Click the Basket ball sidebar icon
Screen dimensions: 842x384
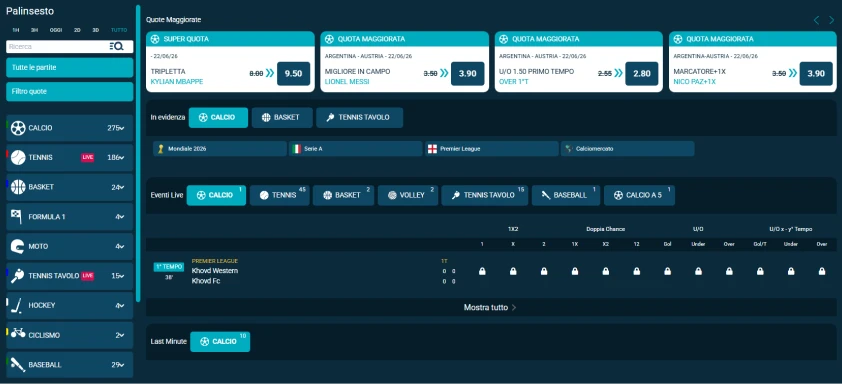(18, 187)
